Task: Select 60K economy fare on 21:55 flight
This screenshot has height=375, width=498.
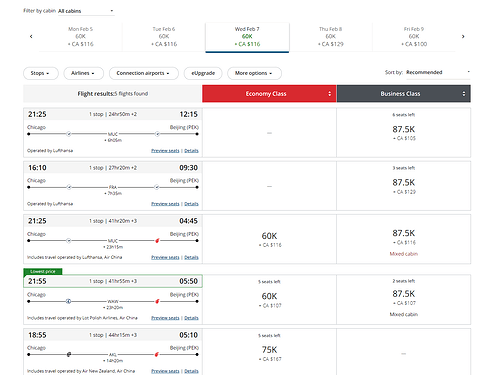Action: pyautogui.click(x=269, y=299)
